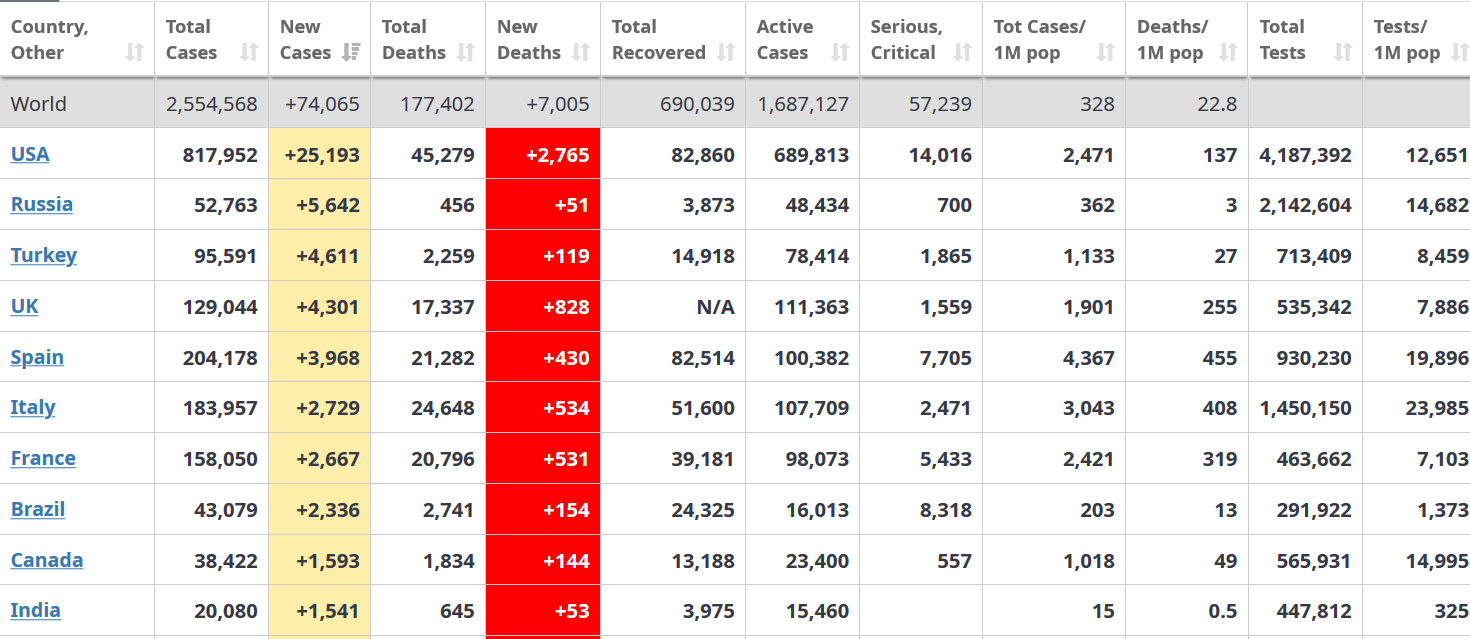
Task: Sort by Total Cases sort arrows icon
Action: pyautogui.click(x=249, y=52)
